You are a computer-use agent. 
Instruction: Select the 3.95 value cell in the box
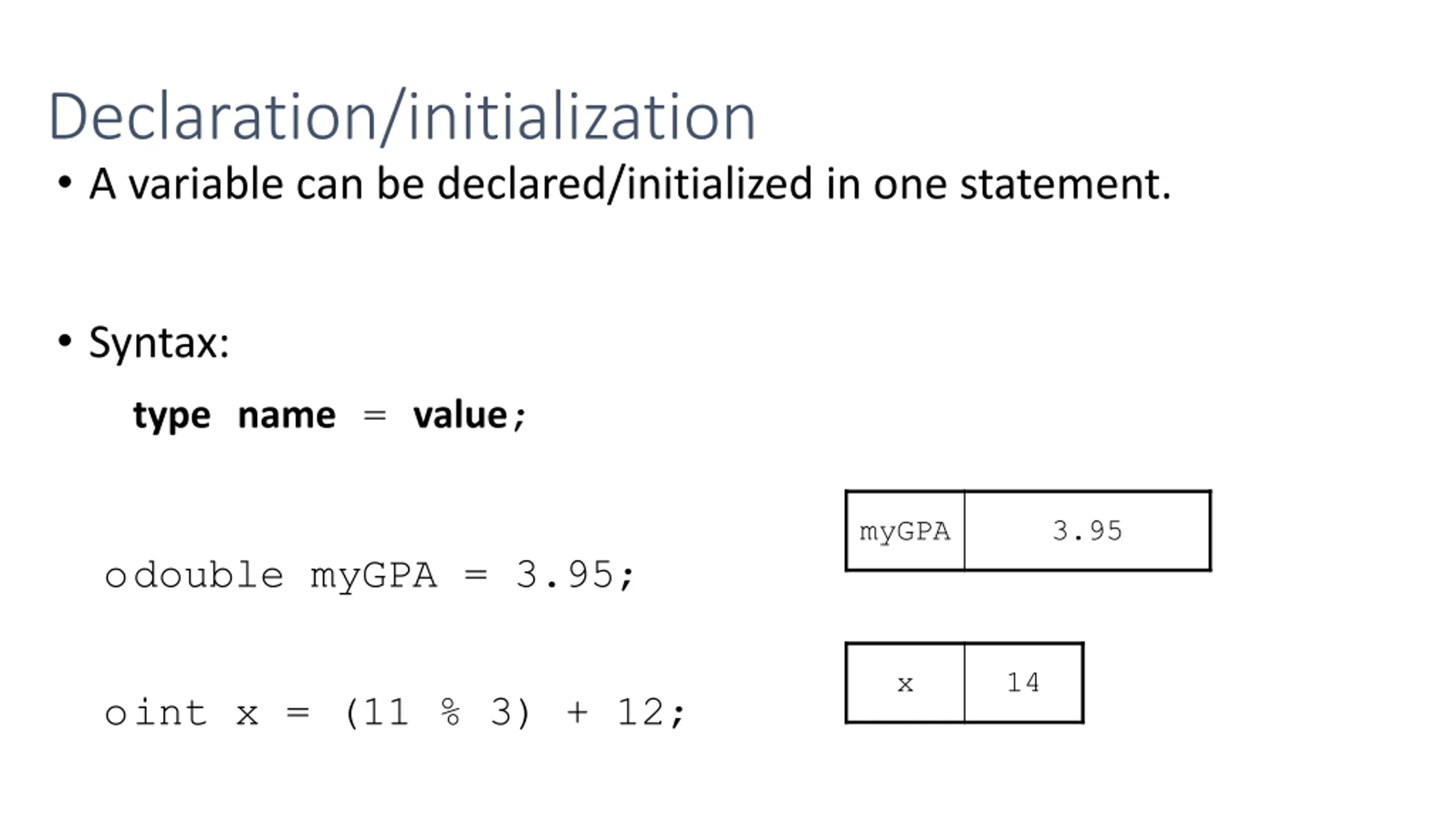(1087, 531)
